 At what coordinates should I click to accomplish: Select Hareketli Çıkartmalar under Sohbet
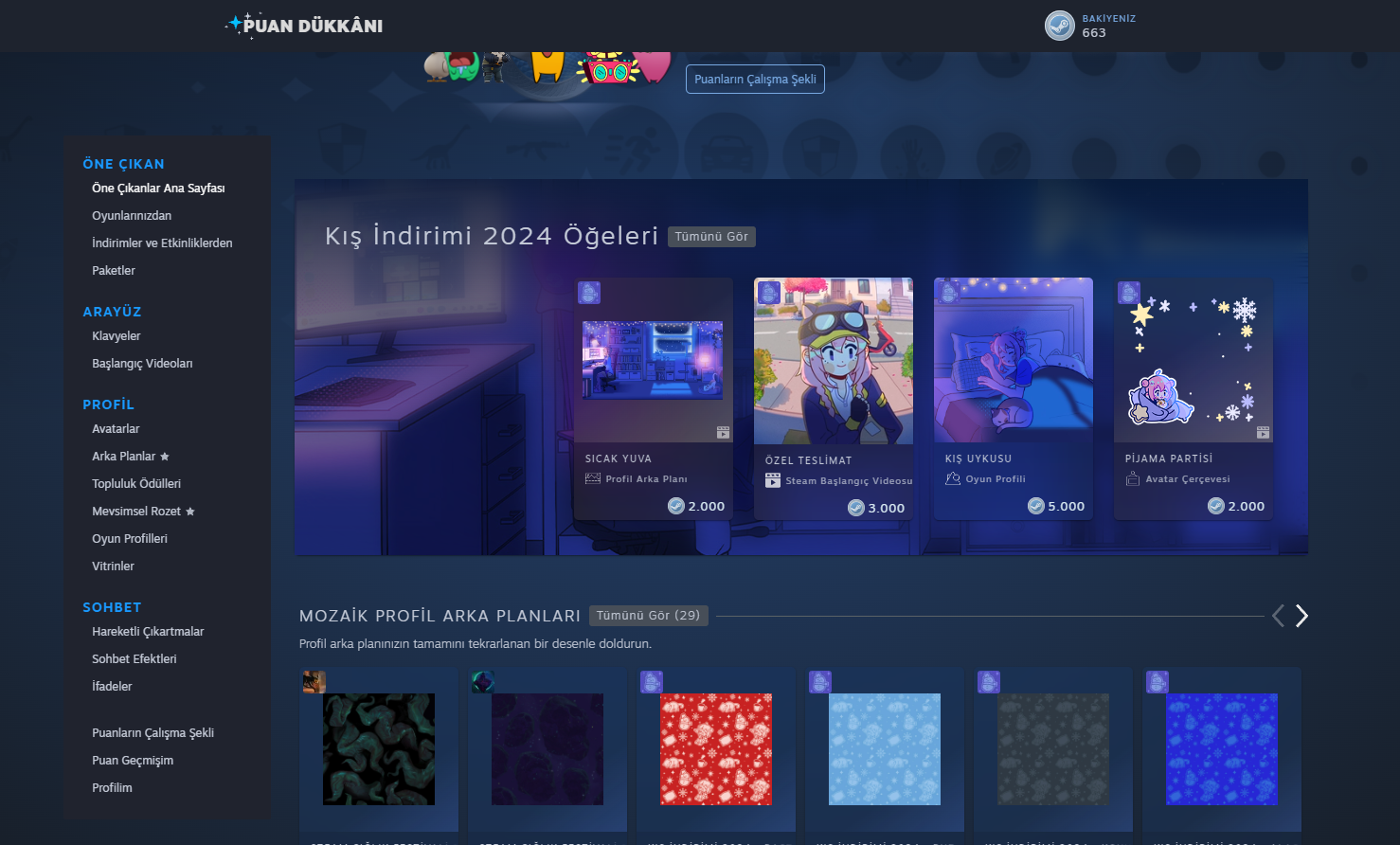pos(148,632)
